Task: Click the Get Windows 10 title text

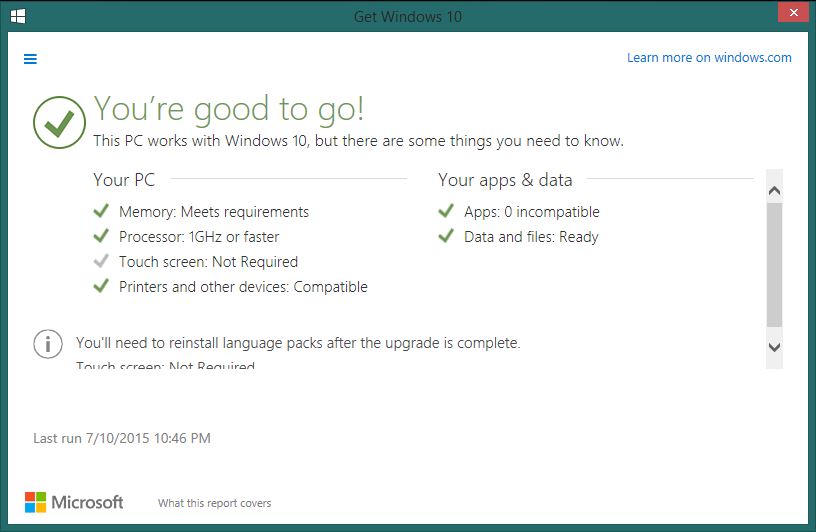Action: [408, 17]
